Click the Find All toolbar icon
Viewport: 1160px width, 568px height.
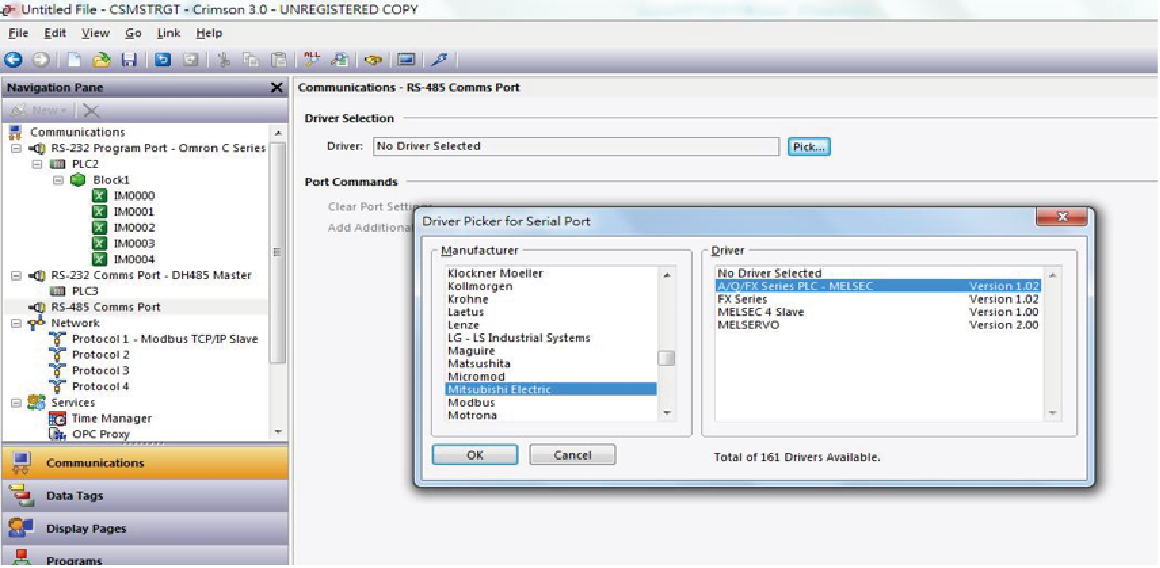coord(312,60)
